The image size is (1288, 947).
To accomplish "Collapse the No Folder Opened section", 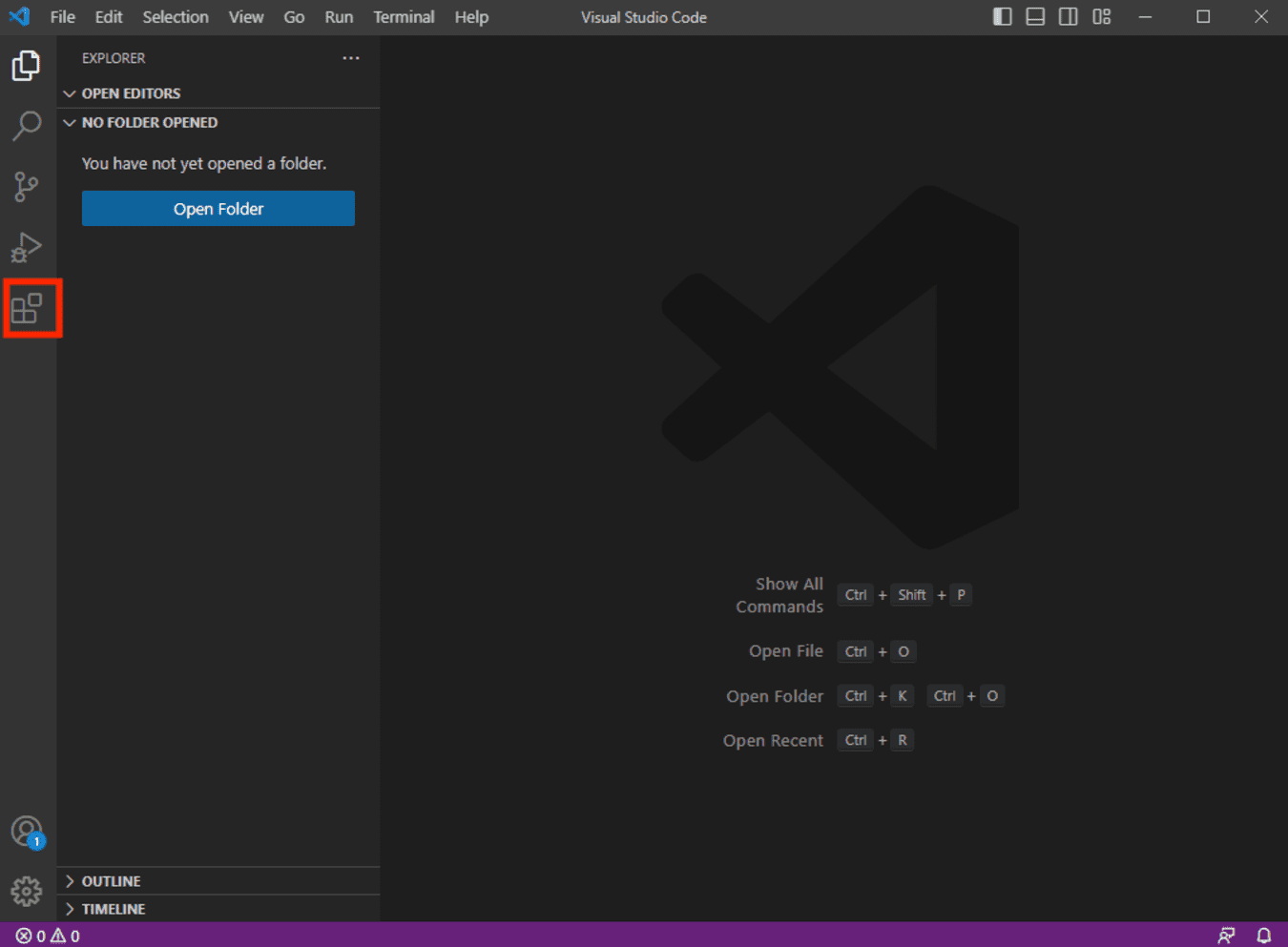I will click(x=218, y=123).
